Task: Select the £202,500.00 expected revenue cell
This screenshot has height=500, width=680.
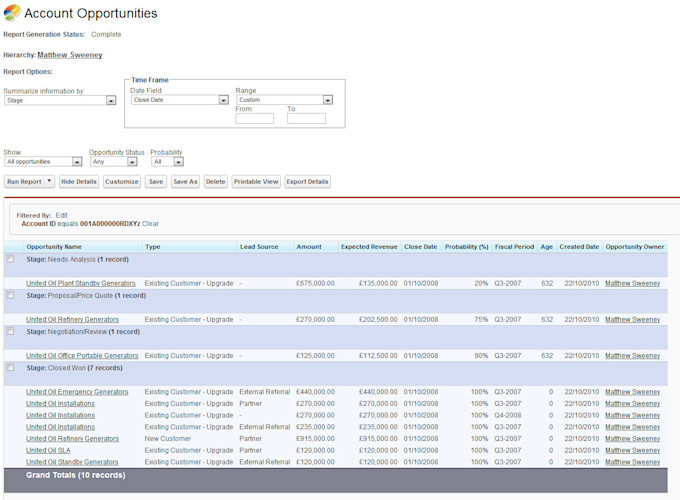Action: pyautogui.click(x=378, y=319)
